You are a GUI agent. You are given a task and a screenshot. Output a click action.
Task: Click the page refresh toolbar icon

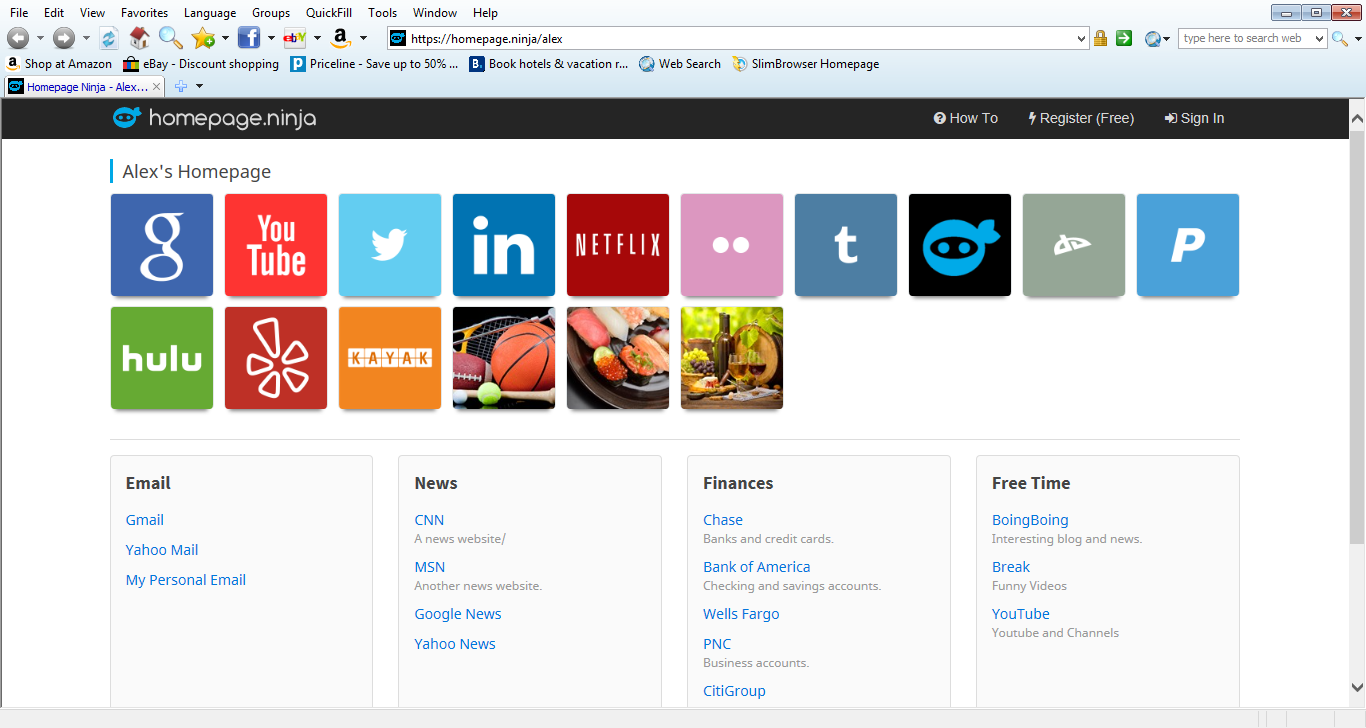(108, 37)
